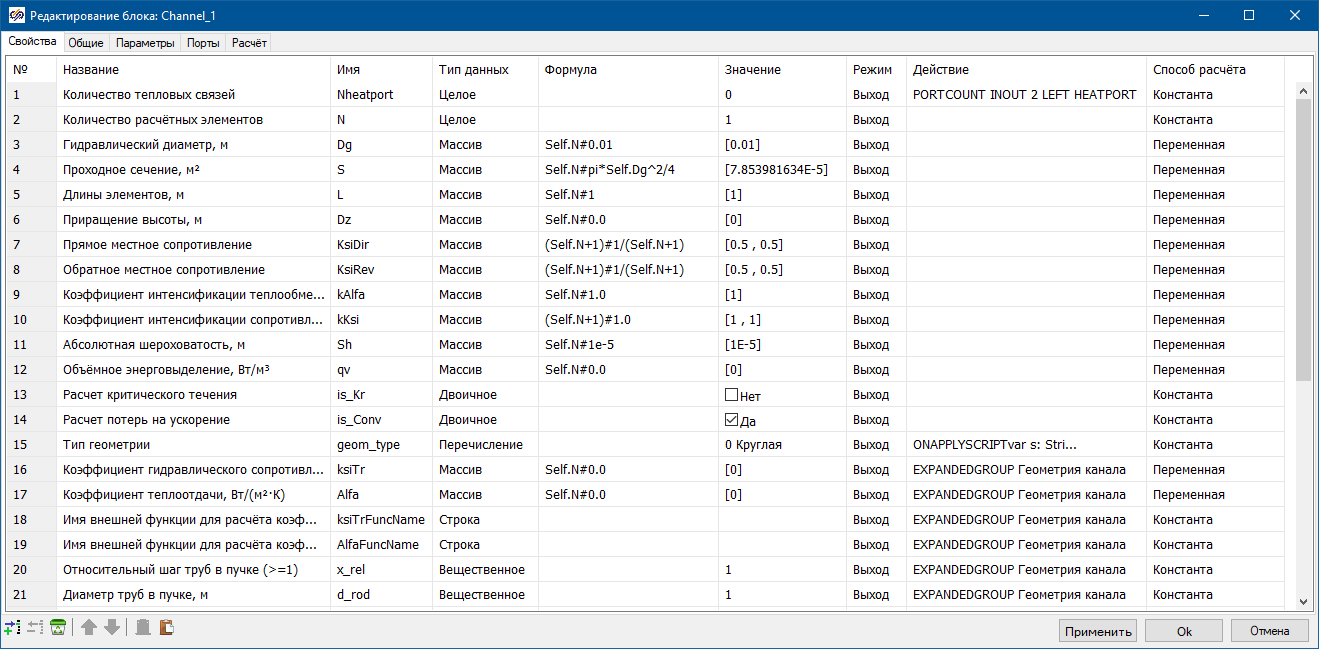The height and width of the screenshot is (649, 1319).
Task: Go to the Расчёт tab
Action: (x=249, y=43)
